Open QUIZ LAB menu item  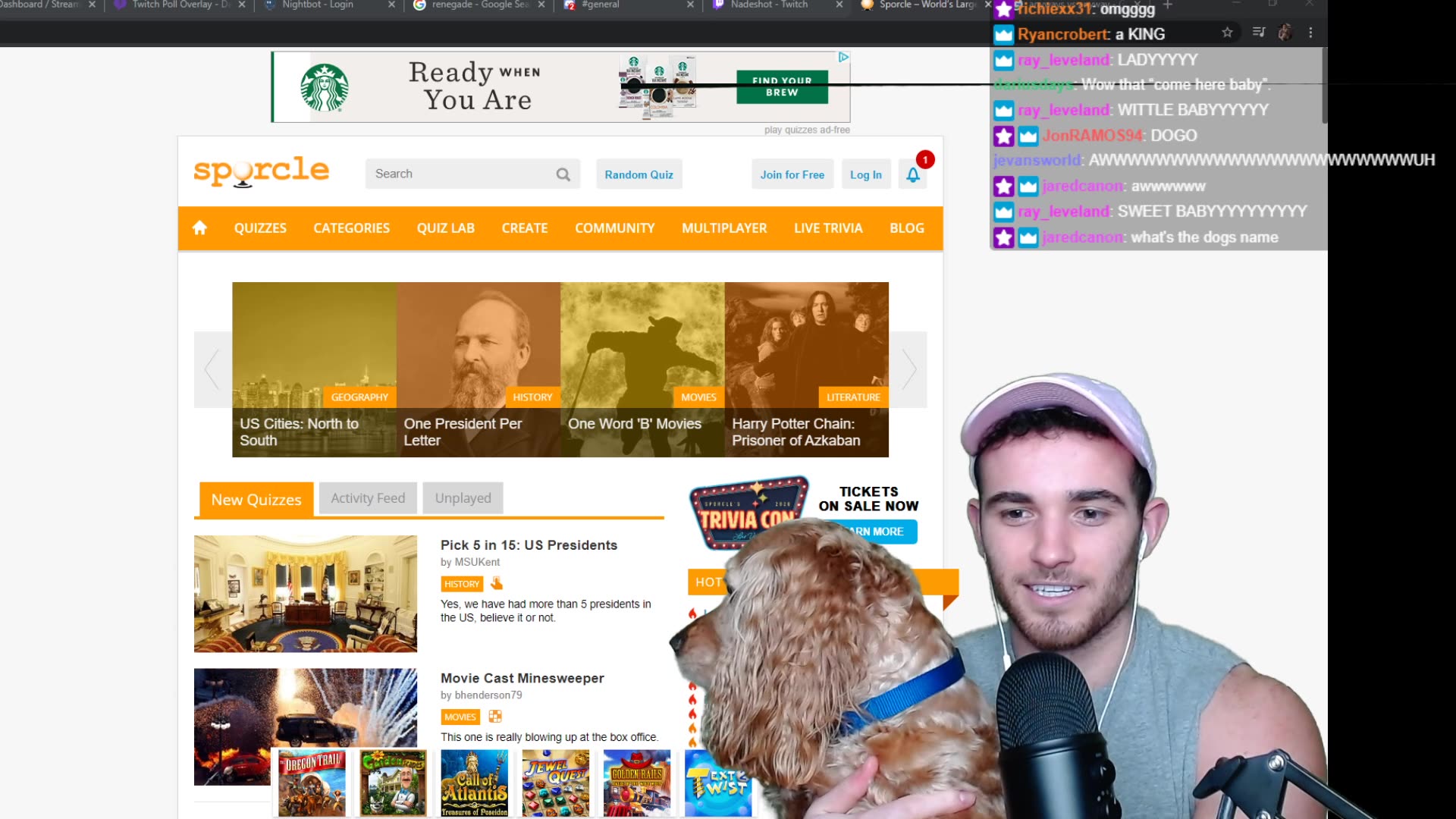pyautogui.click(x=445, y=228)
